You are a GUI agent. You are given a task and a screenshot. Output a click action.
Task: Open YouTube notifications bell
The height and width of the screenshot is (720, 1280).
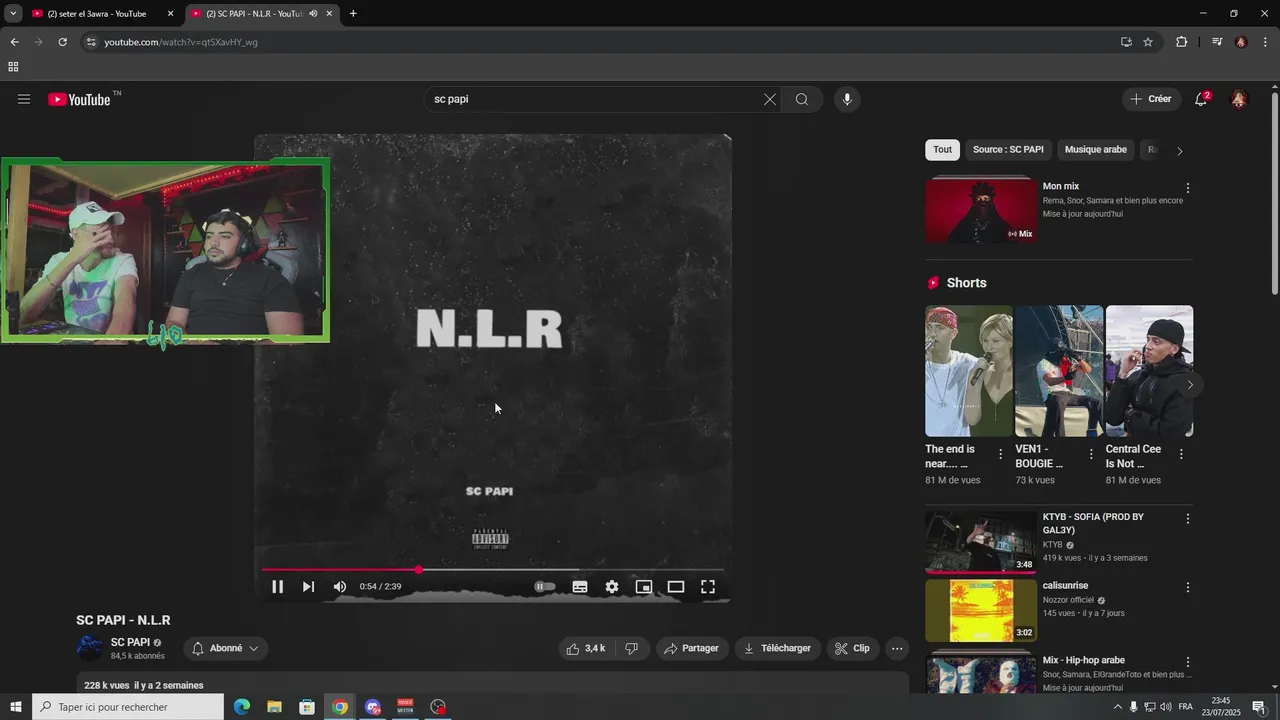coord(1201,99)
